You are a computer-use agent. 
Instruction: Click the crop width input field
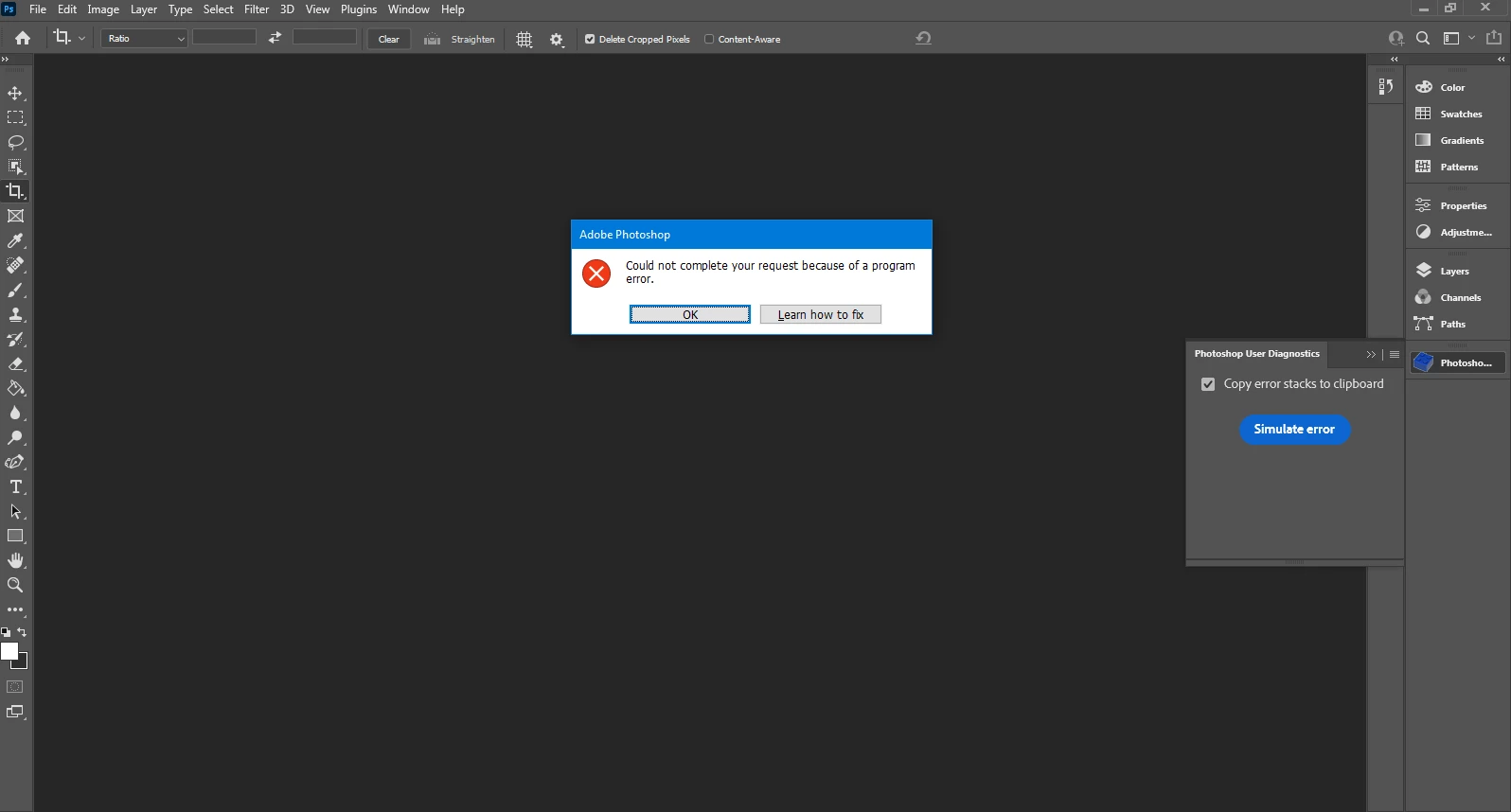(224, 38)
